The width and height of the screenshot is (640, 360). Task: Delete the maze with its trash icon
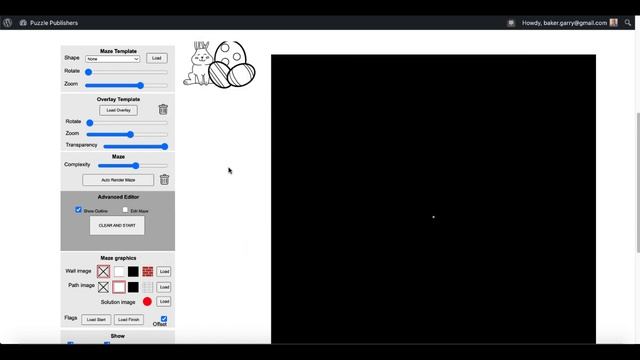pyautogui.click(x=164, y=179)
